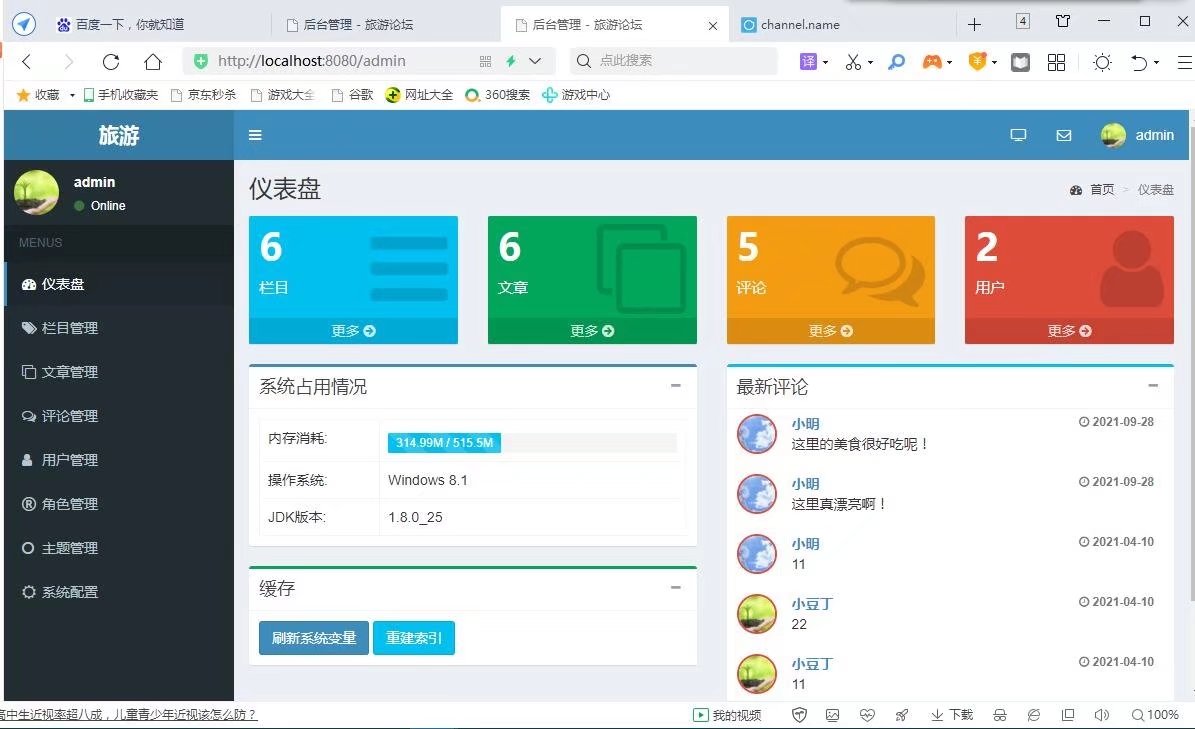Toggle the sidebar with the hamburger icon
Screen dimensions: 1195x729
pyautogui.click(x=255, y=135)
